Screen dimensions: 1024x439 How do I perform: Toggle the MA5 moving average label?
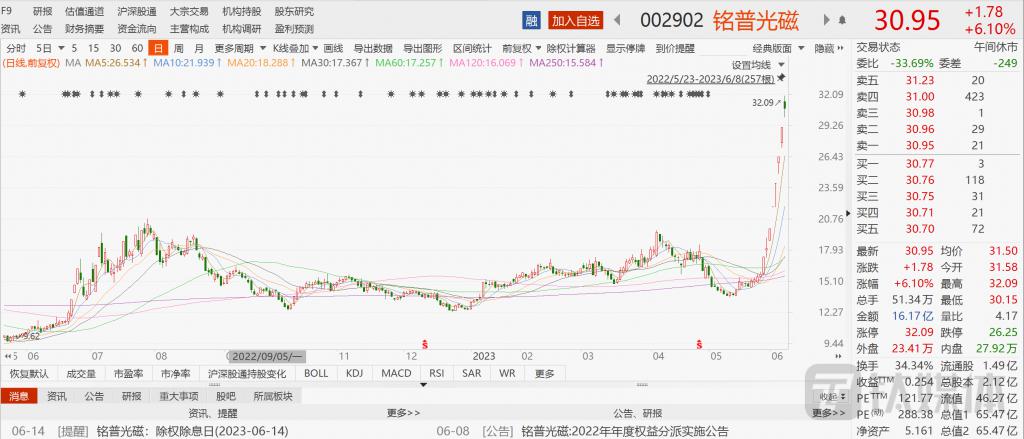pyautogui.click(x=118, y=63)
